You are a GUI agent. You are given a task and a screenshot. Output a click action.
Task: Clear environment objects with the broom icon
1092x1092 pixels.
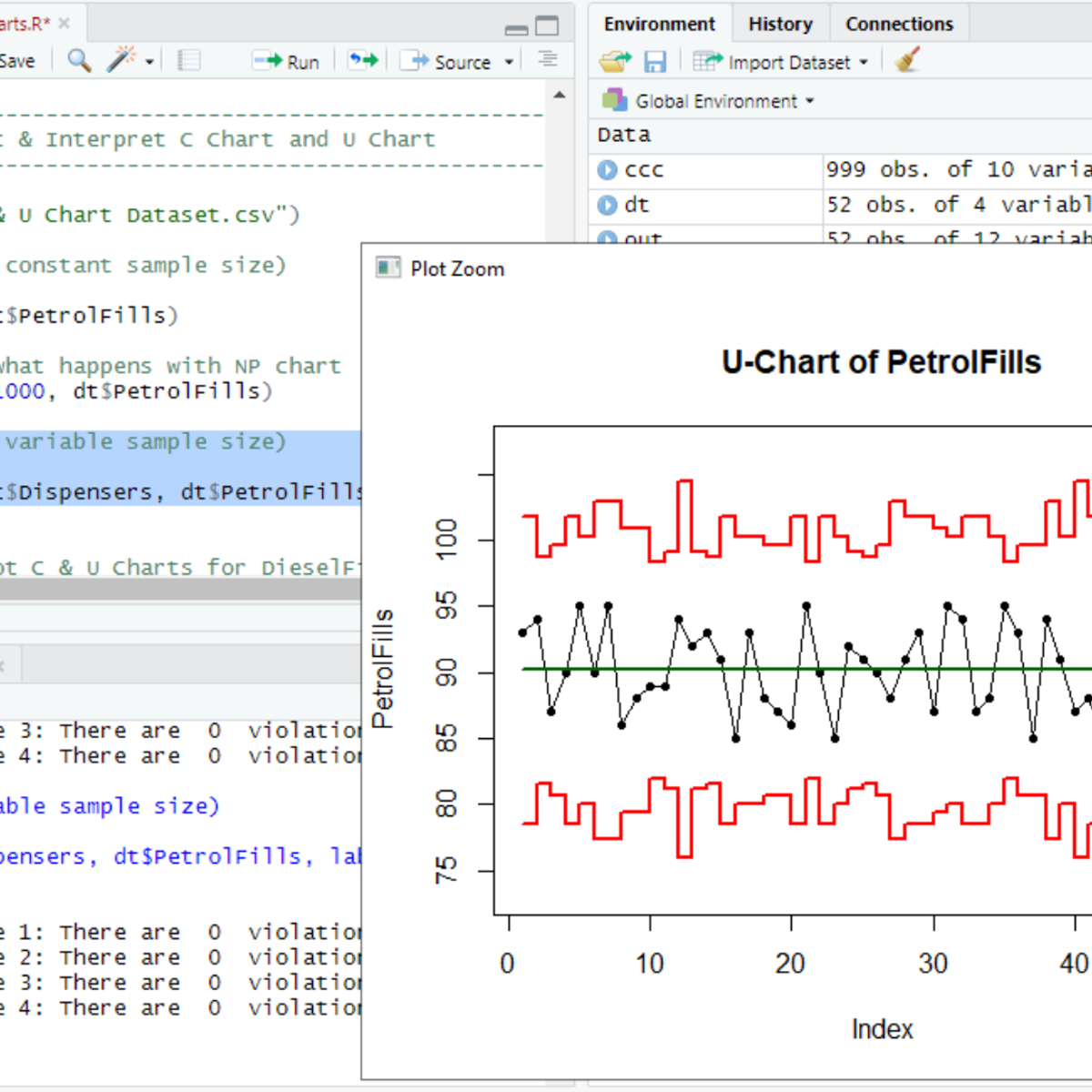906,61
